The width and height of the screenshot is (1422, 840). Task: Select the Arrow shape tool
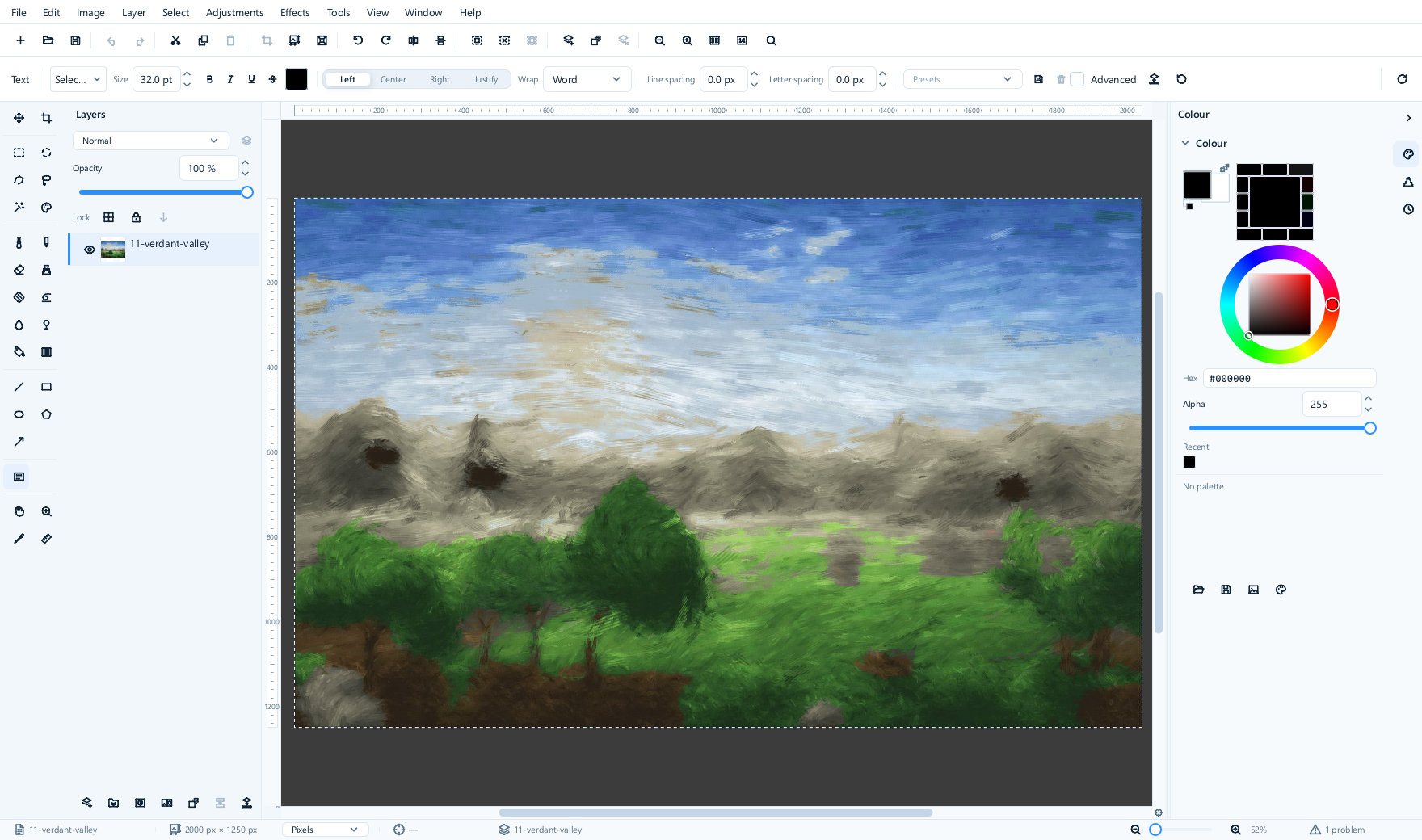19,442
